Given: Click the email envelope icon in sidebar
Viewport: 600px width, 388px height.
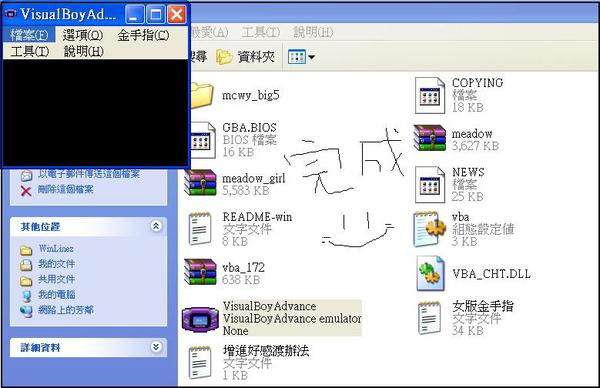Looking at the screenshot, I should click(x=26, y=175).
